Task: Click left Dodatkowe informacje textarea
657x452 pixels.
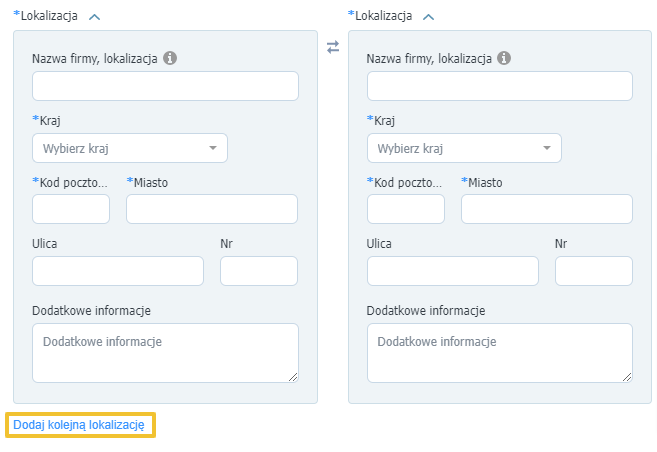Action: pos(166,353)
